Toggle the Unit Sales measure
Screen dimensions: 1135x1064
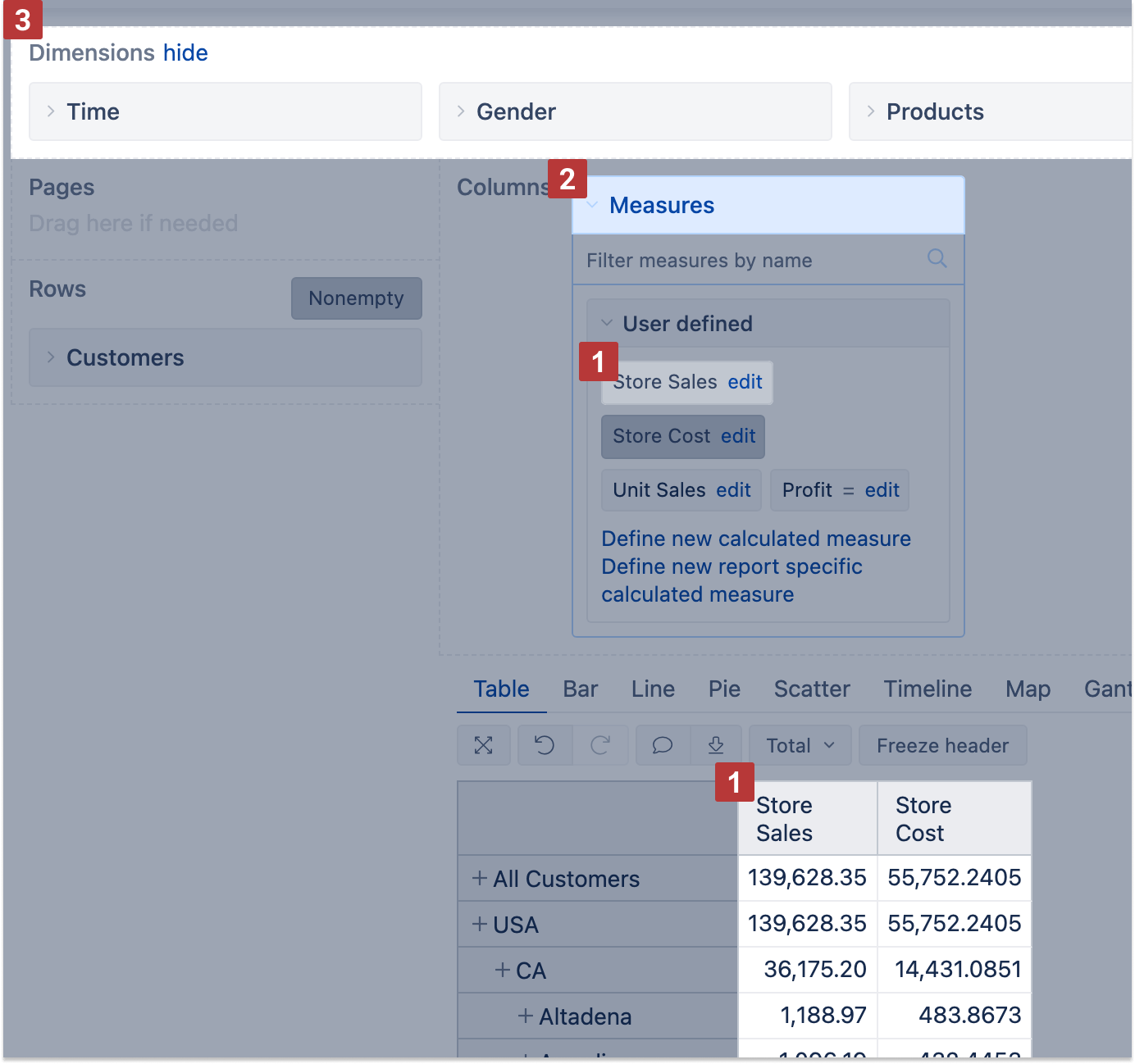pos(659,490)
